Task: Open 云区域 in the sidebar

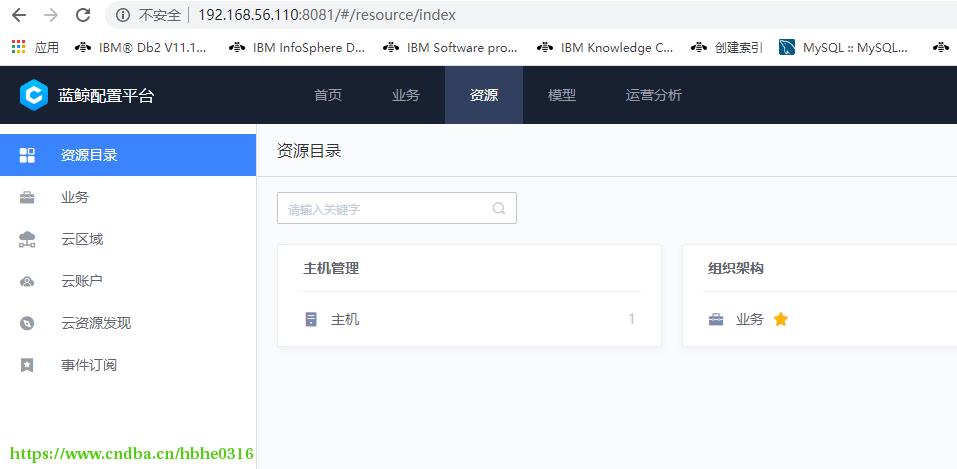Action: coord(128,239)
